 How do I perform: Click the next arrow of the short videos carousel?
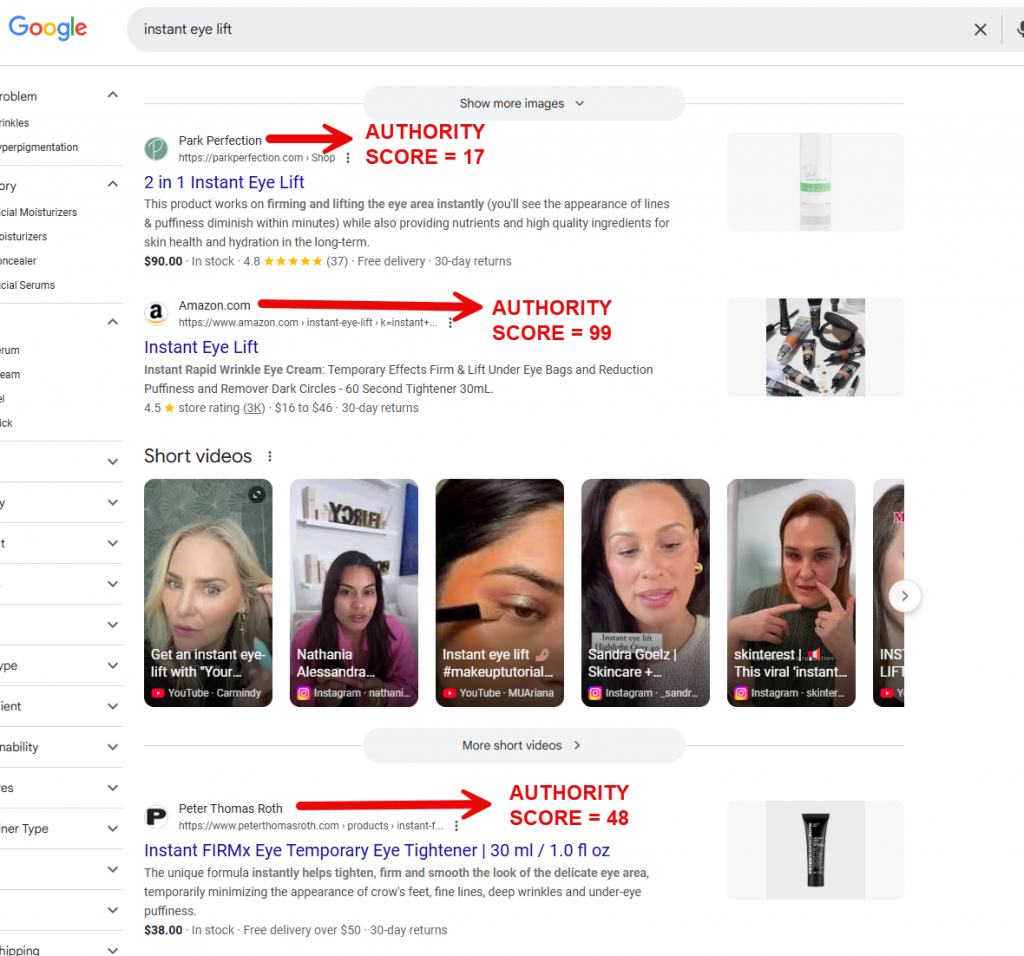pos(904,596)
